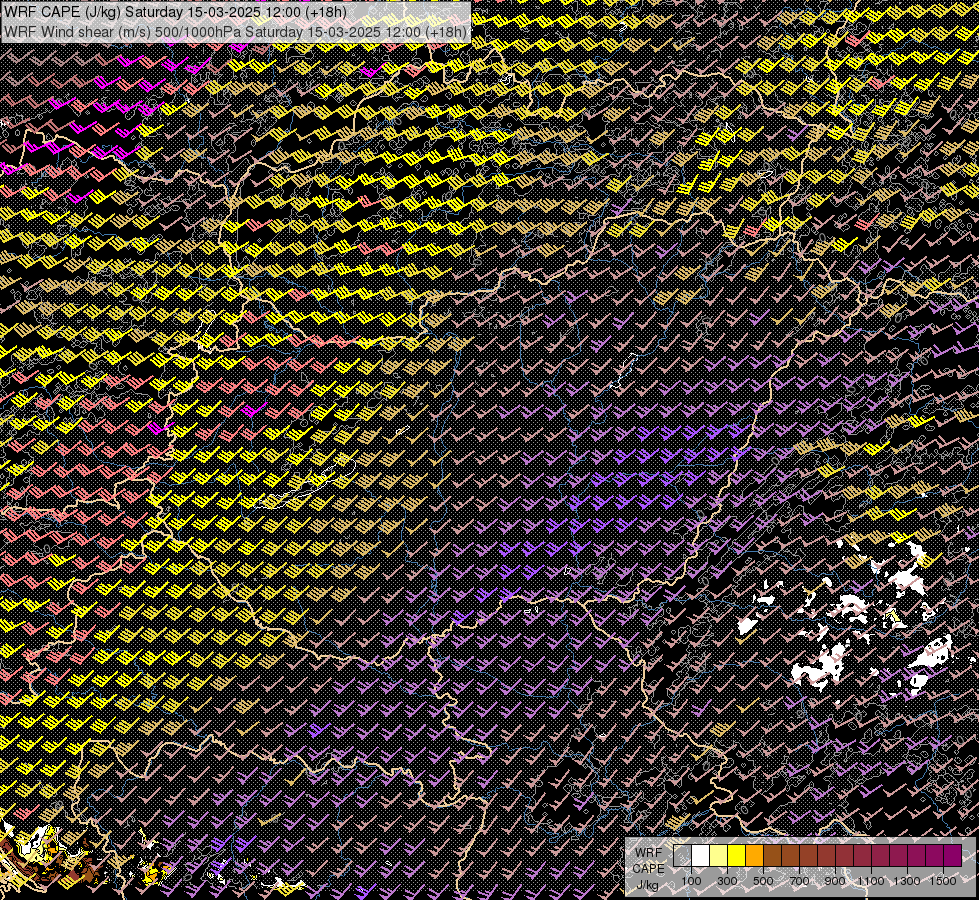
Task: Click the 1500 legend value
Action: (943, 881)
